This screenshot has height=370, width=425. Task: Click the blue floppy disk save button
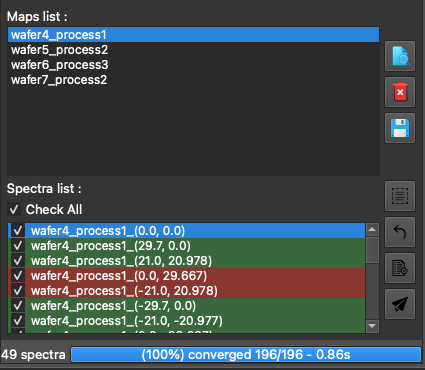click(400, 128)
